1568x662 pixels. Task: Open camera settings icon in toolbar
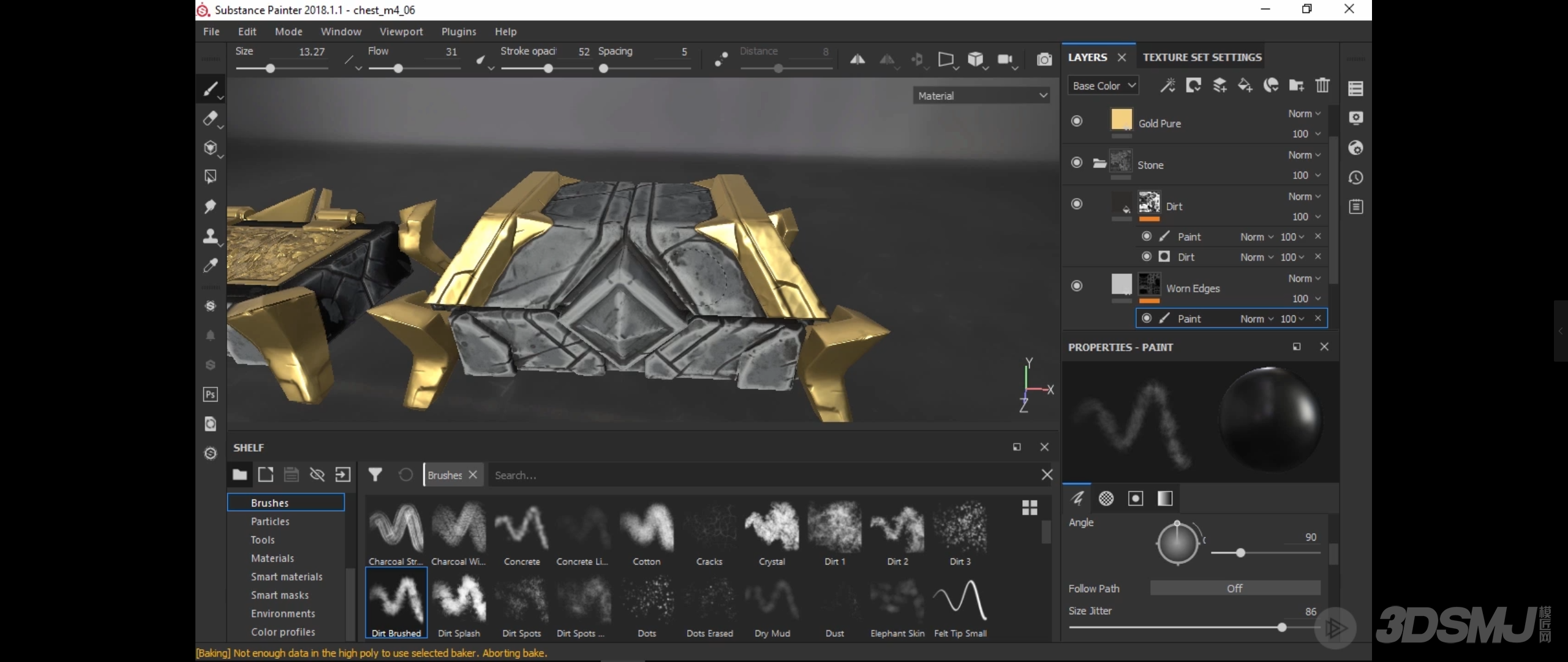(x=1005, y=59)
